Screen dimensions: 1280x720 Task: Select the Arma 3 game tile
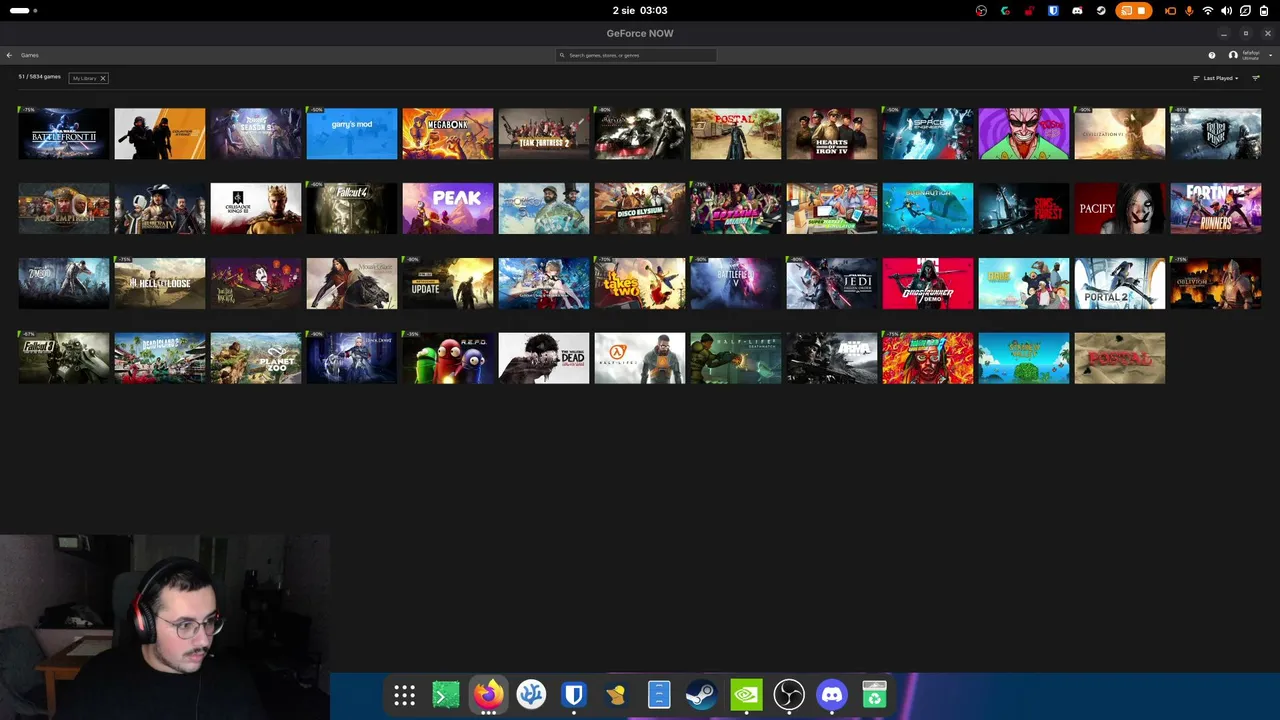click(x=832, y=359)
